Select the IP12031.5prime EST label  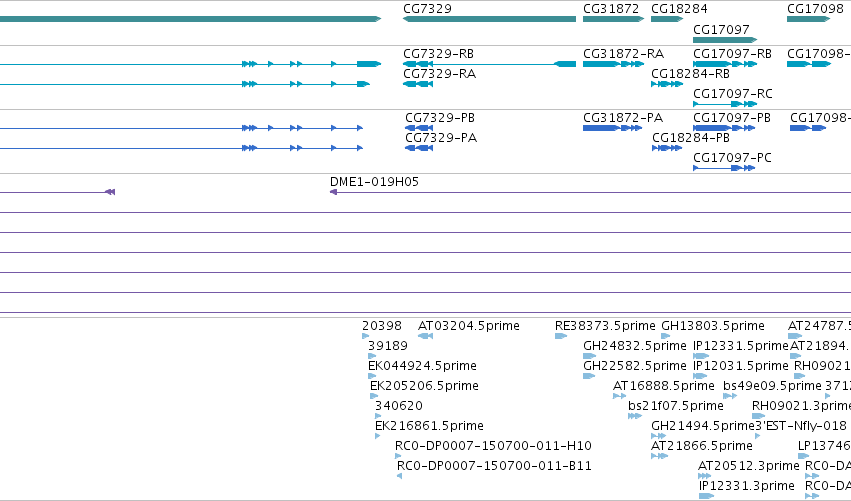740,366
